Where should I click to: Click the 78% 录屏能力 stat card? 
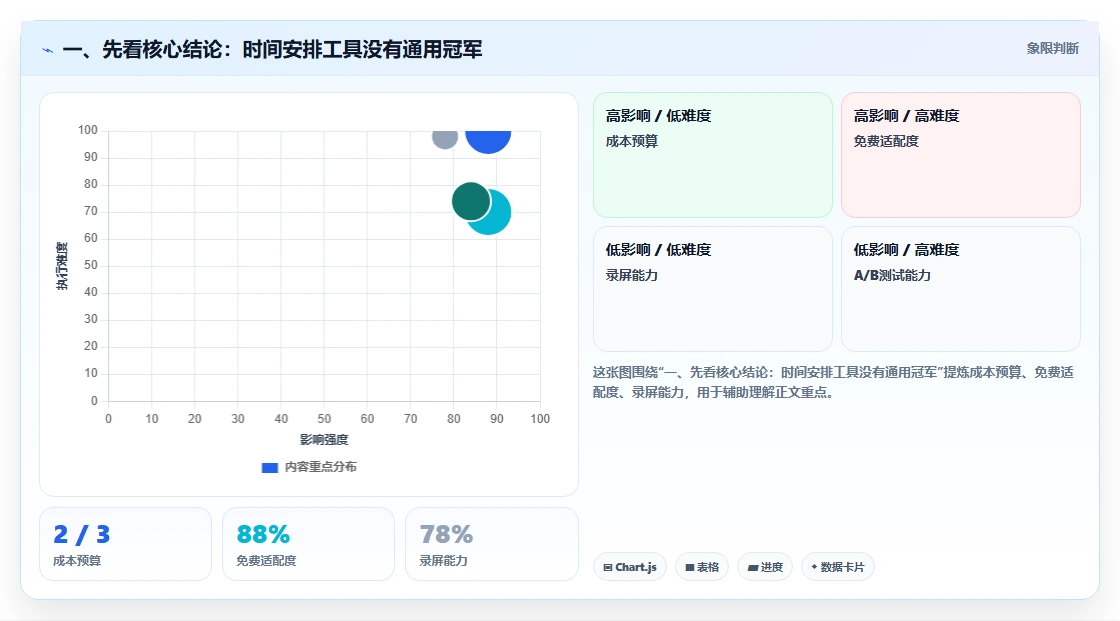point(491,544)
